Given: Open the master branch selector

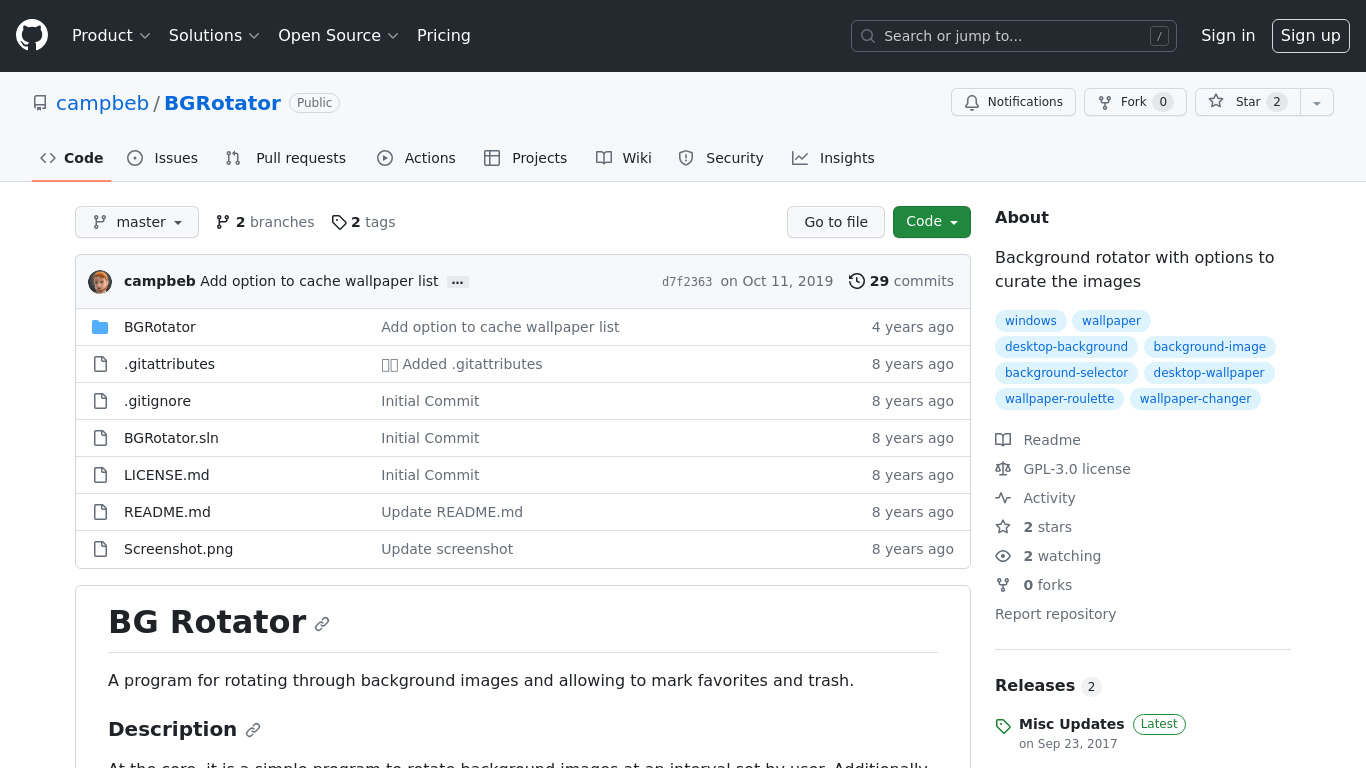Looking at the screenshot, I should point(137,222).
